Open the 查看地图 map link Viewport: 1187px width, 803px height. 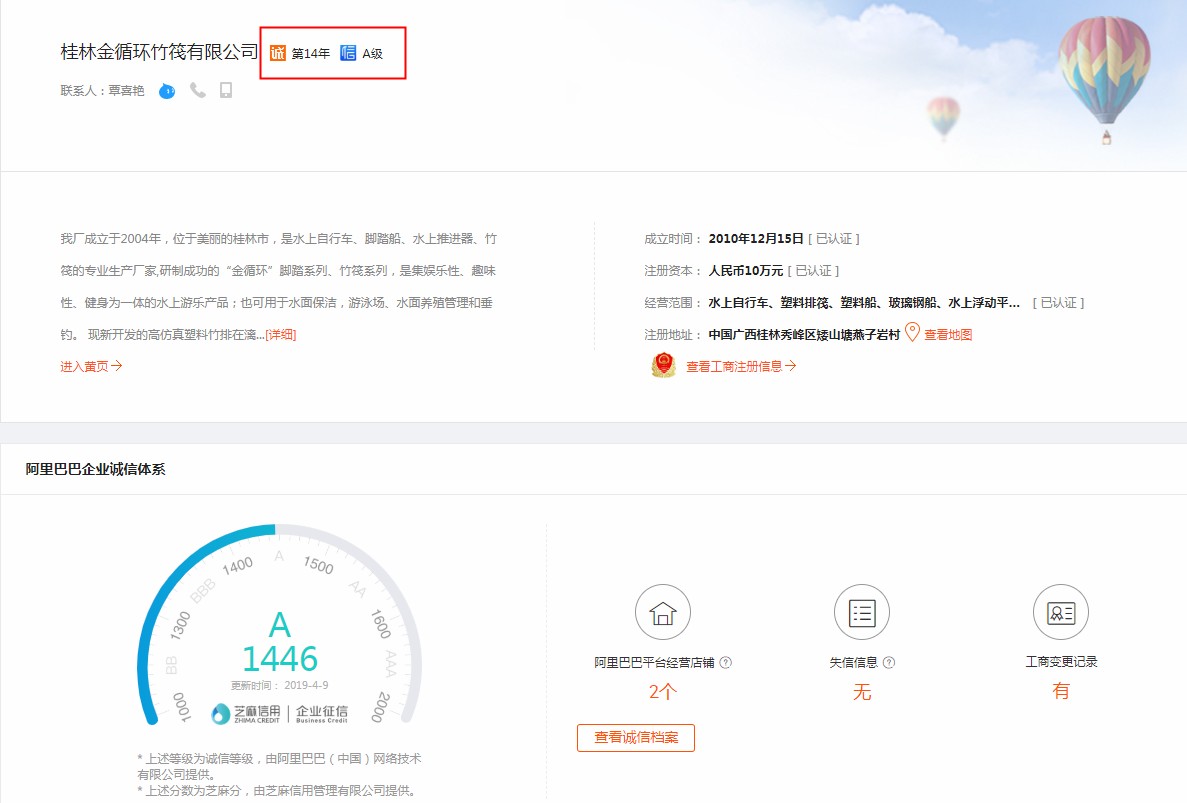948,335
